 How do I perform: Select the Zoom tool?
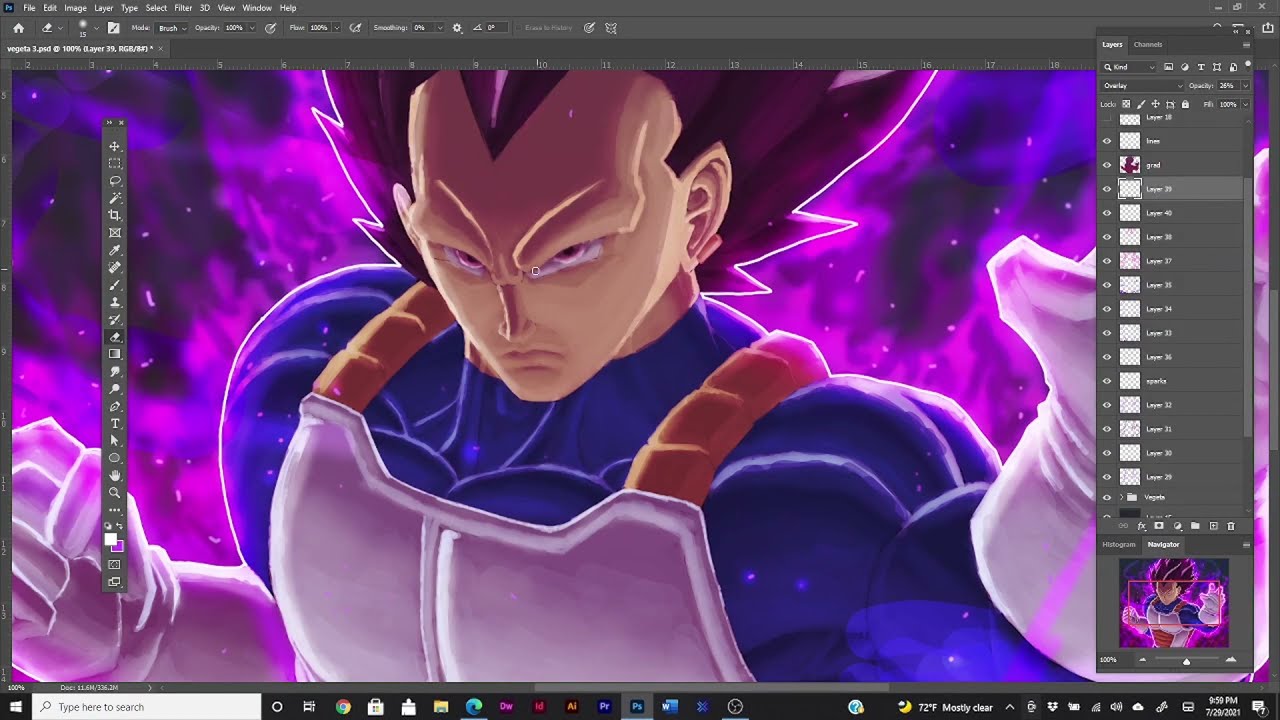click(114, 492)
